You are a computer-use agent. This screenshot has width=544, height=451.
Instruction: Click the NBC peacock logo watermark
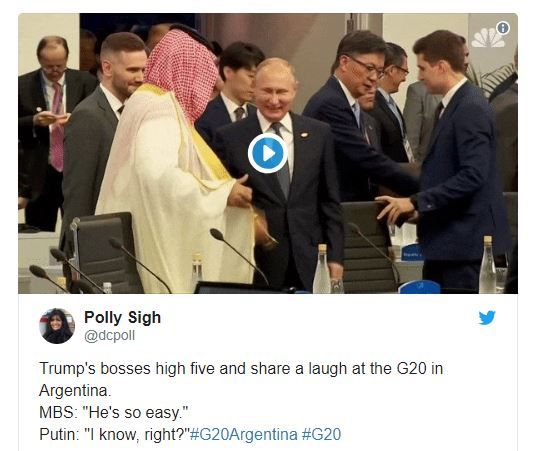(x=487, y=38)
